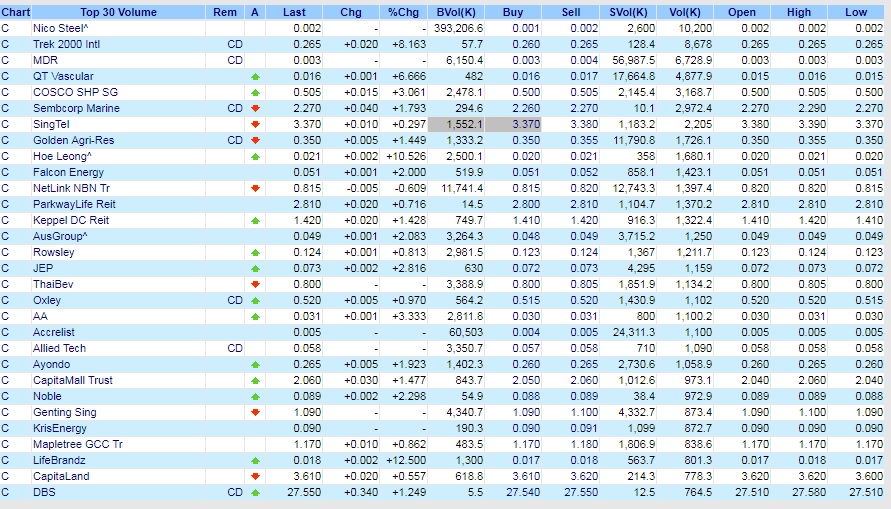Click red down arrow for SingTel
Screen dimensions: 891x509
[x=255, y=124]
